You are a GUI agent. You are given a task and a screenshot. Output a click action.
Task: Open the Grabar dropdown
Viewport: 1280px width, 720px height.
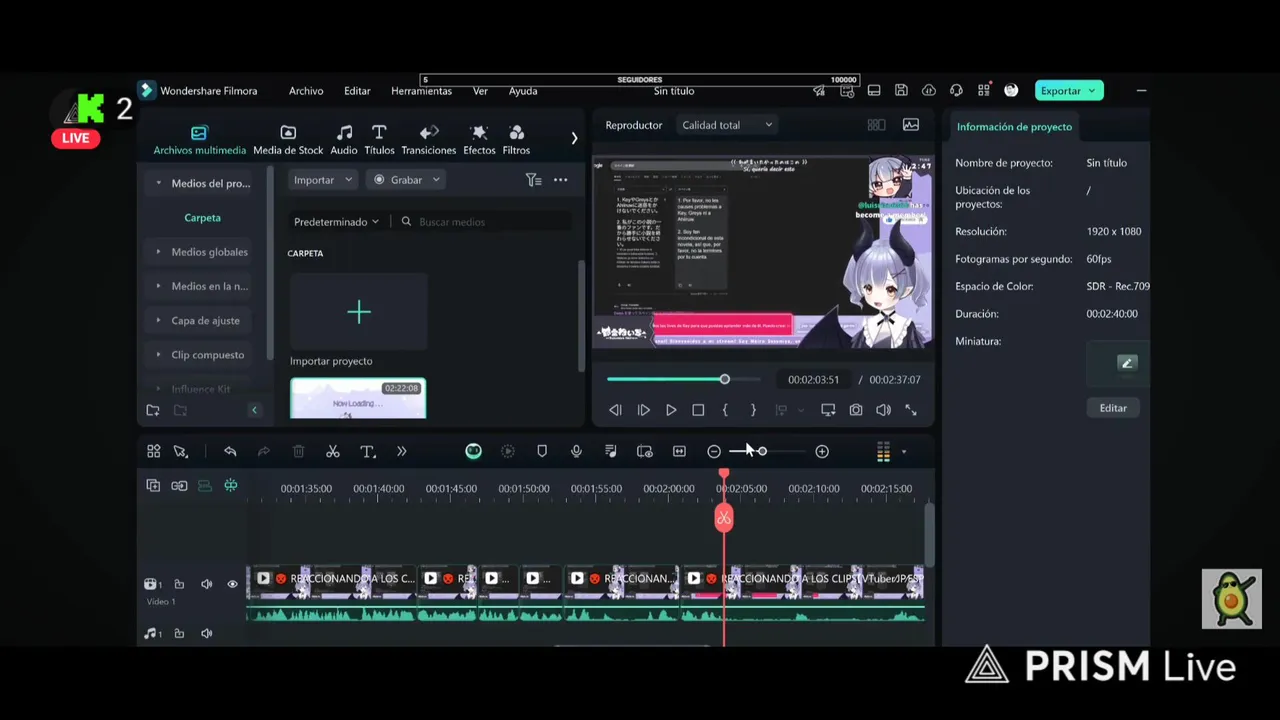[406, 180]
